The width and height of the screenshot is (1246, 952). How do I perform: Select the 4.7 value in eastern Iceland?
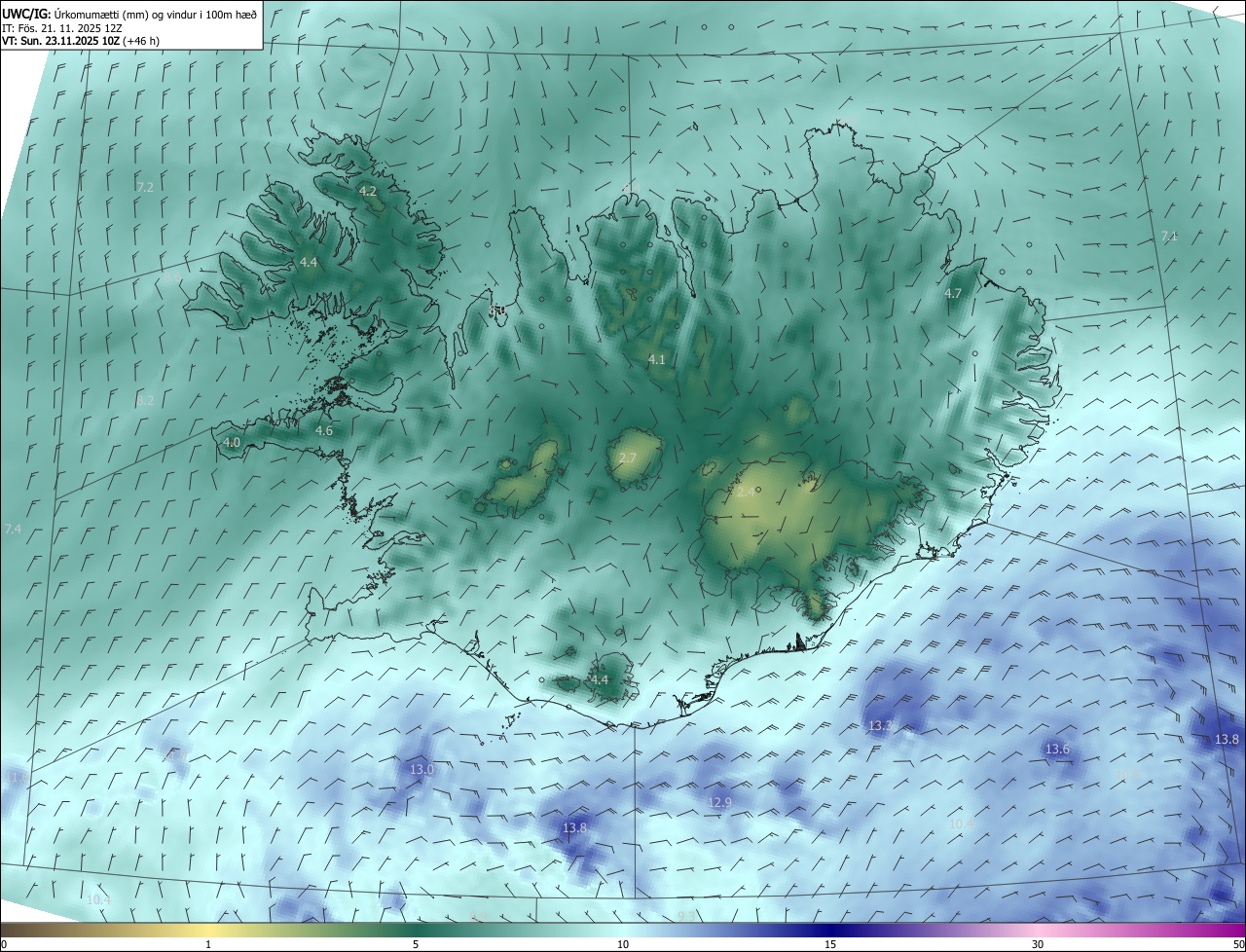click(x=953, y=293)
